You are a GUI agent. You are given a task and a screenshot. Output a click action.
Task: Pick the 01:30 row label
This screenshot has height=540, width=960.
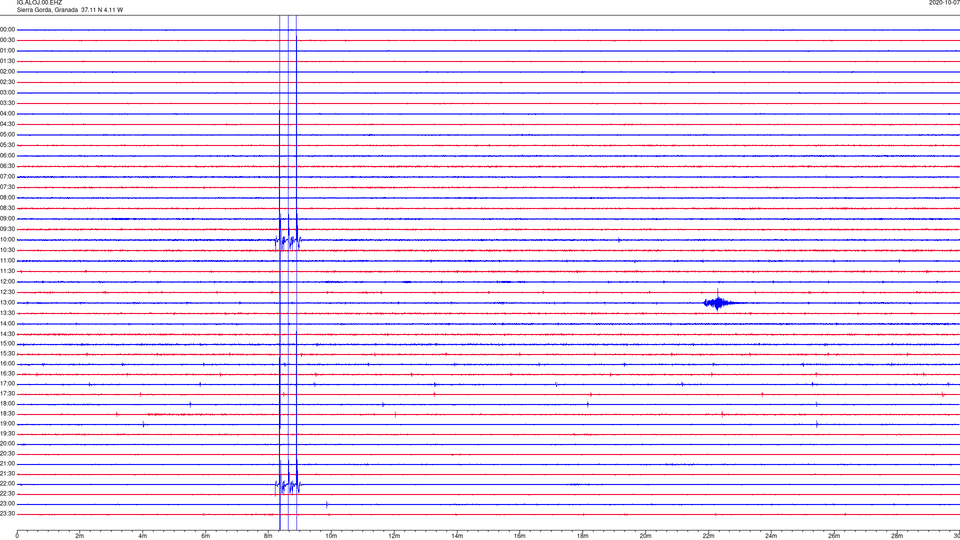pos(8,61)
